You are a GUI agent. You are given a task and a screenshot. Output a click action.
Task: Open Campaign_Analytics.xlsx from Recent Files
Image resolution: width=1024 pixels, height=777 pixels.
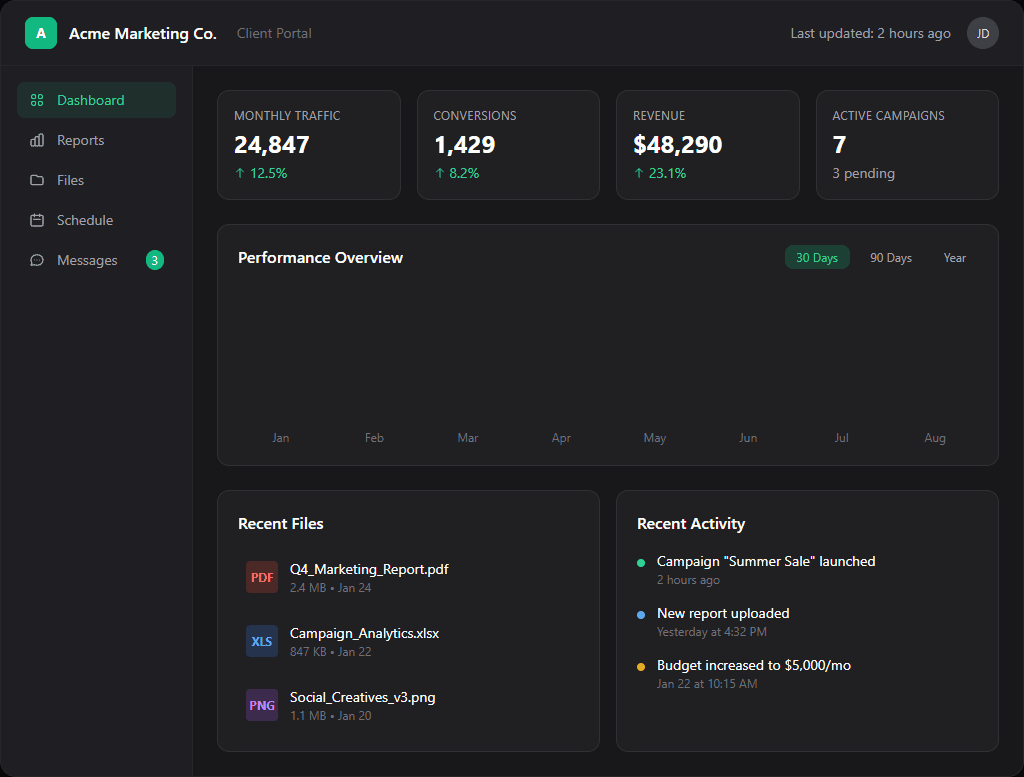(363, 632)
